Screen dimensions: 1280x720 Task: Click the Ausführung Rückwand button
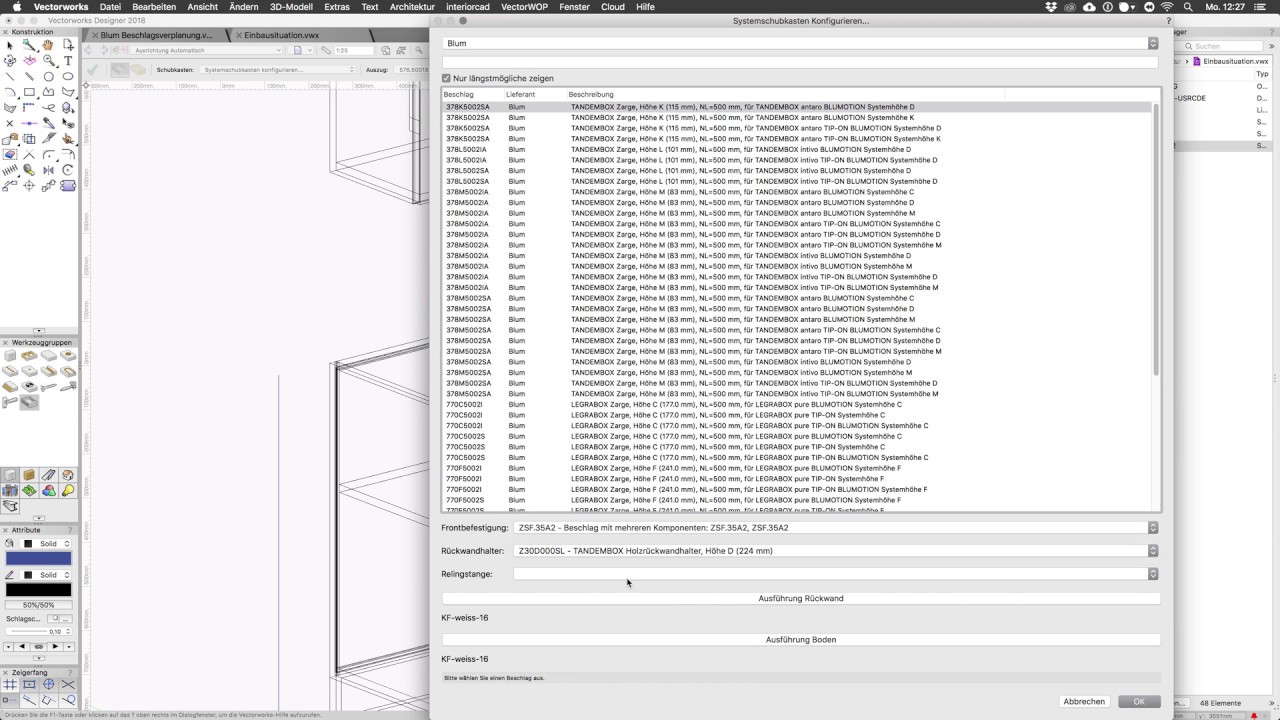pyautogui.click(x=801, y=598)
